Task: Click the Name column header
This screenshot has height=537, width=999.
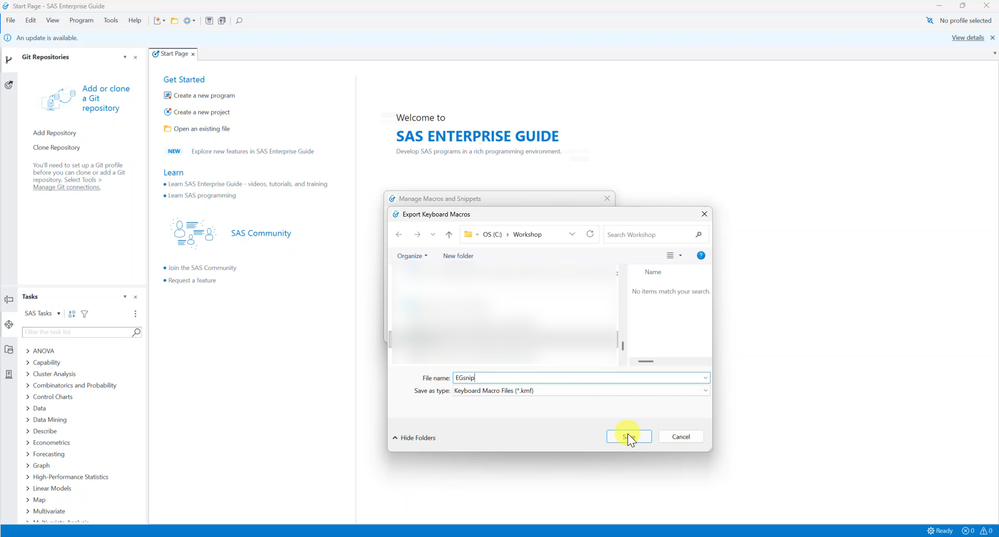Action: coord(652,272)
